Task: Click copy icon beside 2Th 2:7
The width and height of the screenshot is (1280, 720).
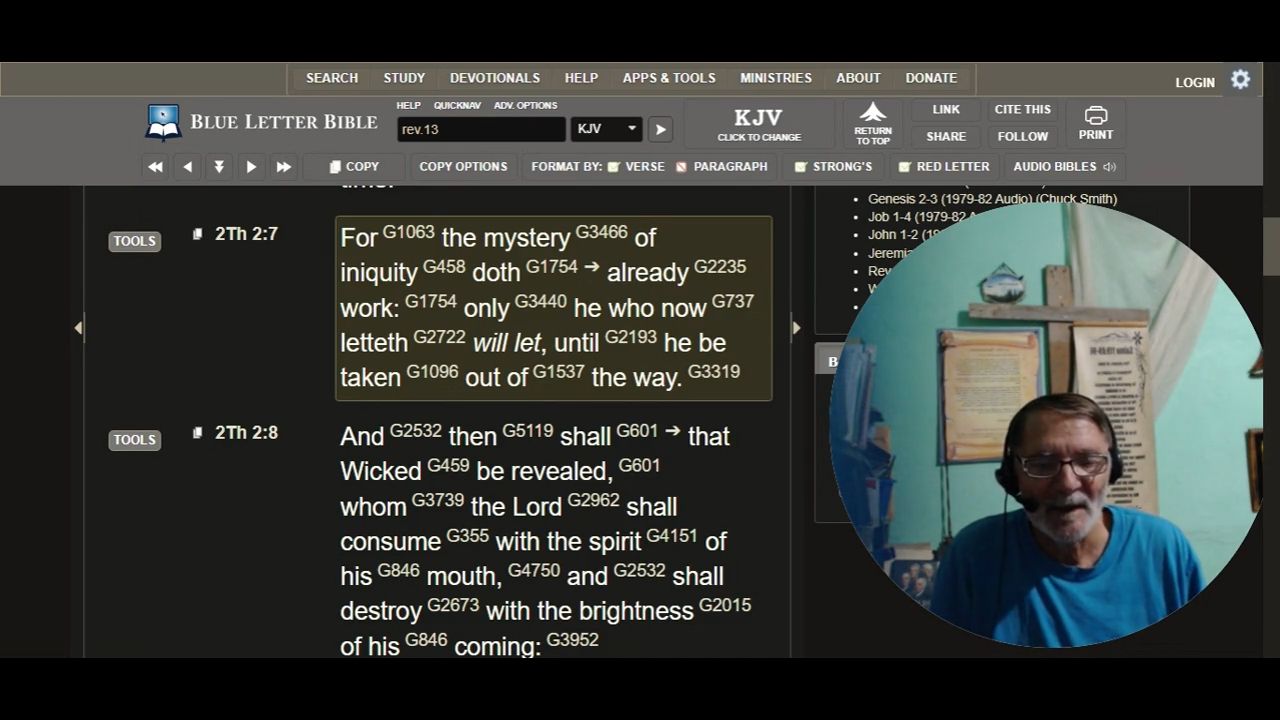Action: (197, 234)
